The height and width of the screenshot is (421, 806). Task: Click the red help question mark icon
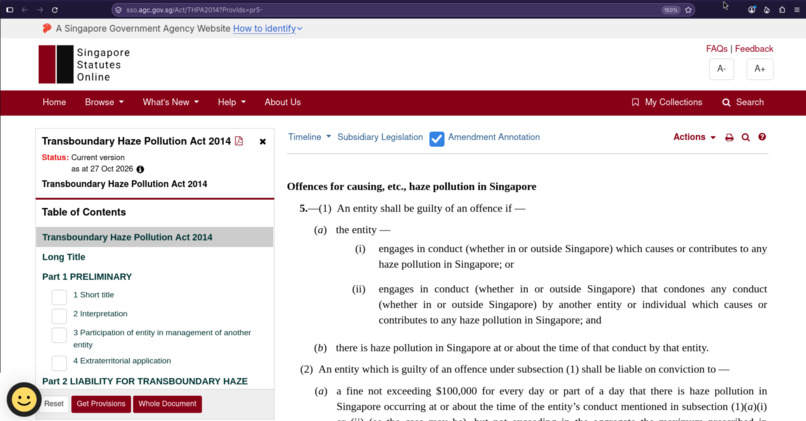click(x=762, y=137)
